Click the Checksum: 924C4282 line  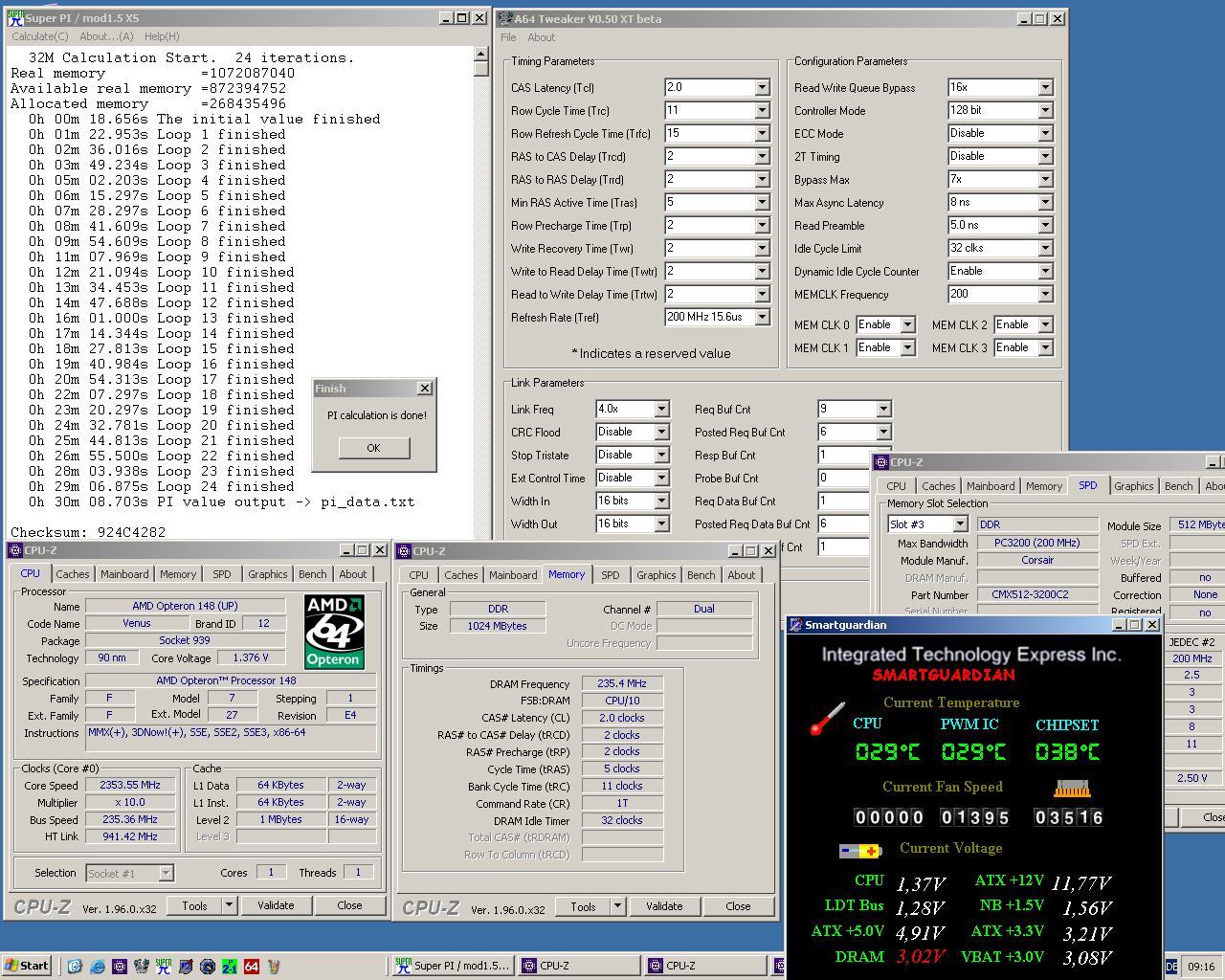(x=88, y=532)
